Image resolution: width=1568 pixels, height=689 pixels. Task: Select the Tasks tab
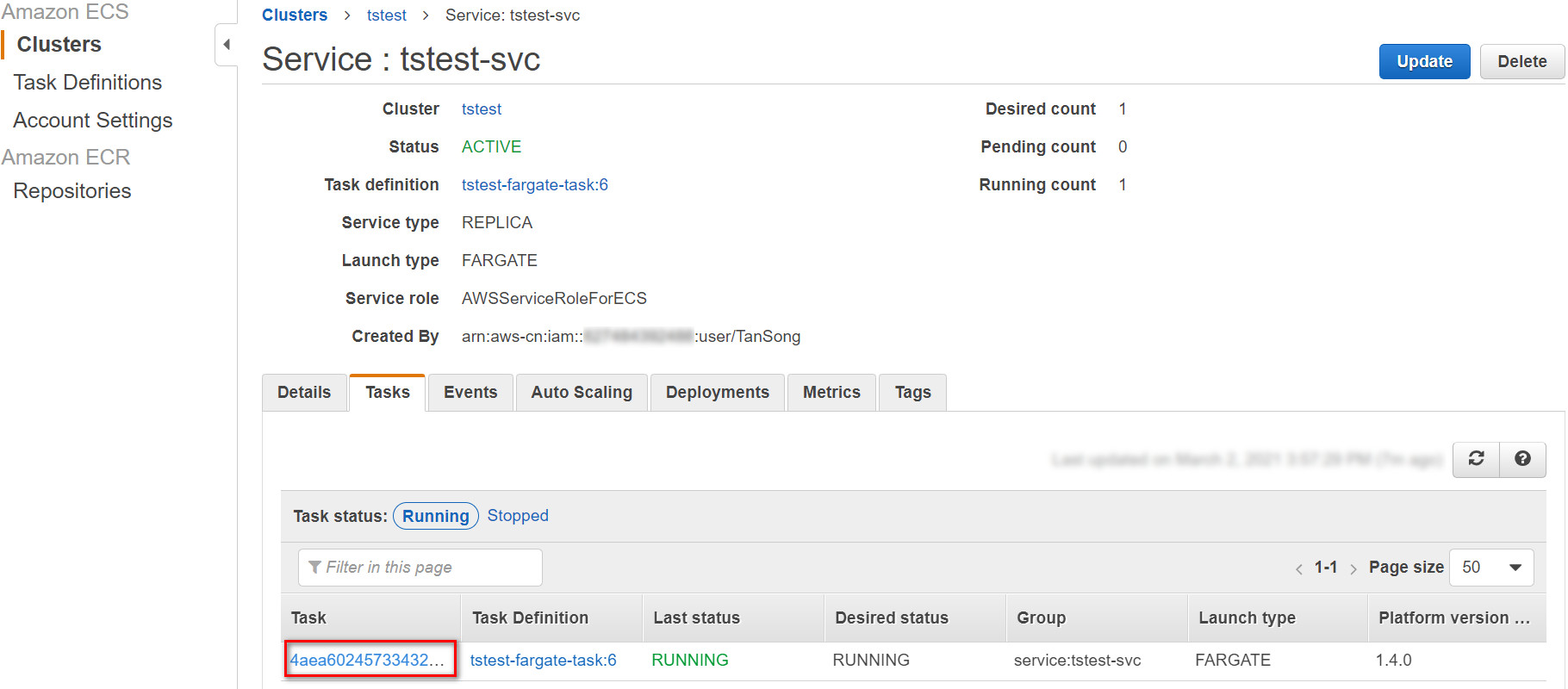pos(388,393)
